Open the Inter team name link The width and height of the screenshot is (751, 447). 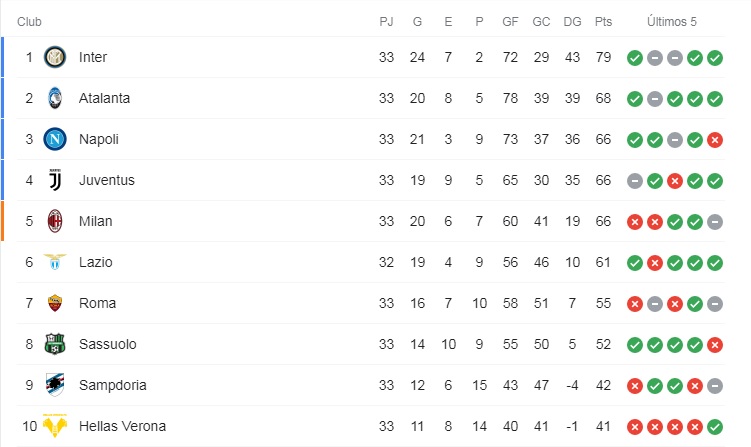point(93,57)
